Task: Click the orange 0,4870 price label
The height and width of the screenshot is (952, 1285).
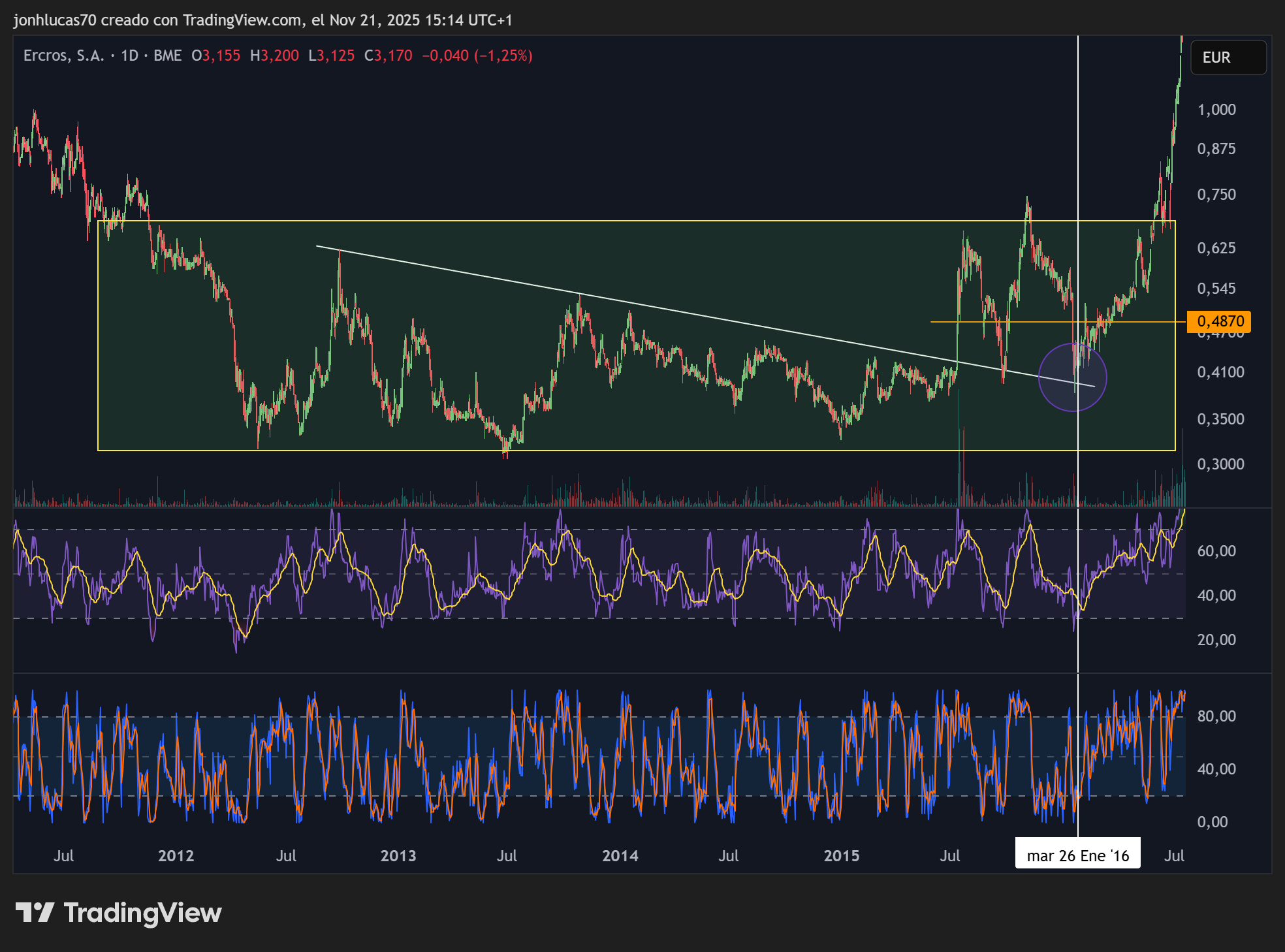Action: click(x=1218, y=321)
